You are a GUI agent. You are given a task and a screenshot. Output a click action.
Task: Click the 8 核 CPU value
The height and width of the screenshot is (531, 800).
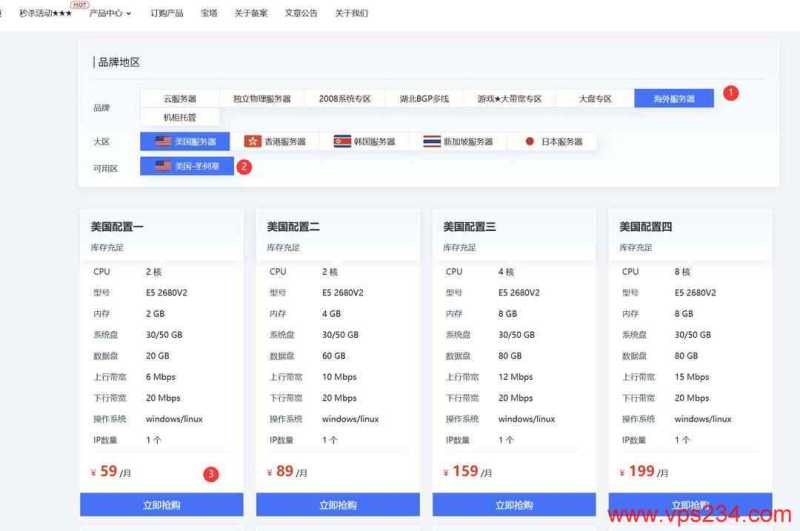(x=682, y=272)
